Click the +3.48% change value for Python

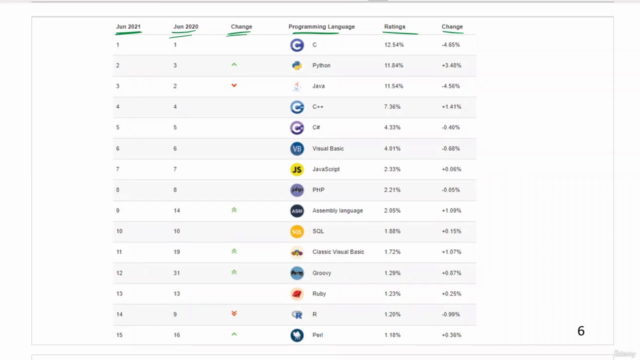coord(451,65)
